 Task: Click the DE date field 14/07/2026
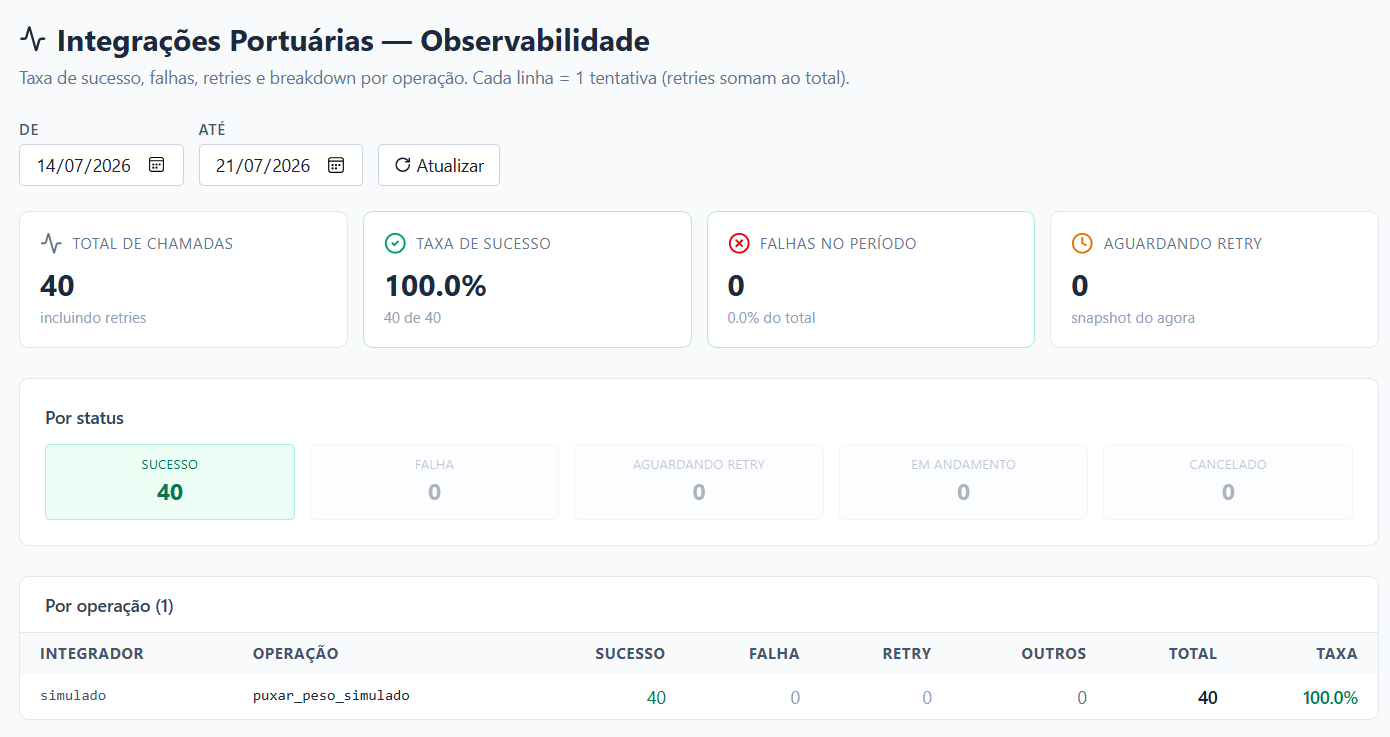pos(101,165)
